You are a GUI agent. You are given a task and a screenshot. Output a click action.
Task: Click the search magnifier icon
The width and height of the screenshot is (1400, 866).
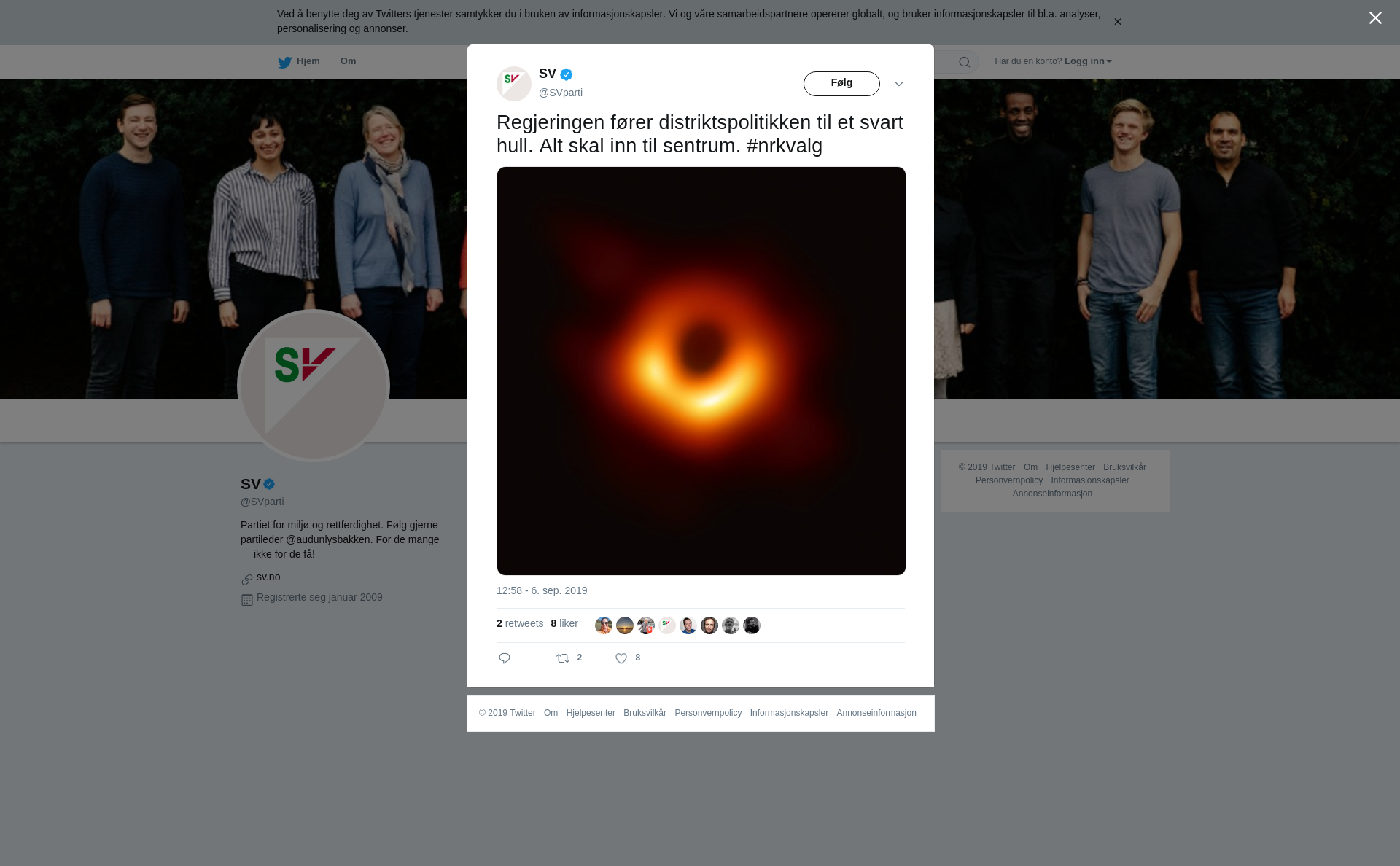tap(965, 62)
